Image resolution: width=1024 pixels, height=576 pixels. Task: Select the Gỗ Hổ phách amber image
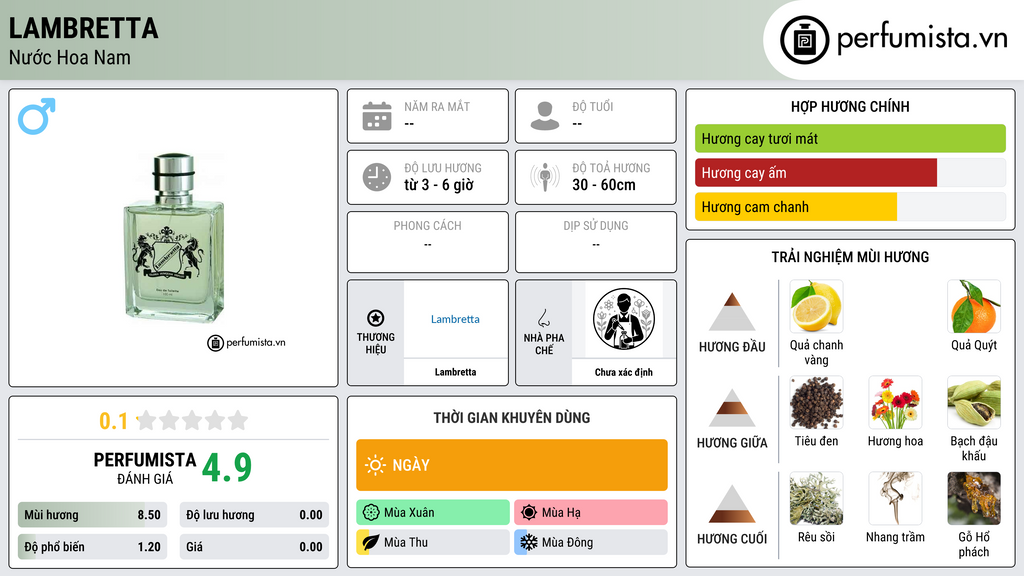pos(974,498)
